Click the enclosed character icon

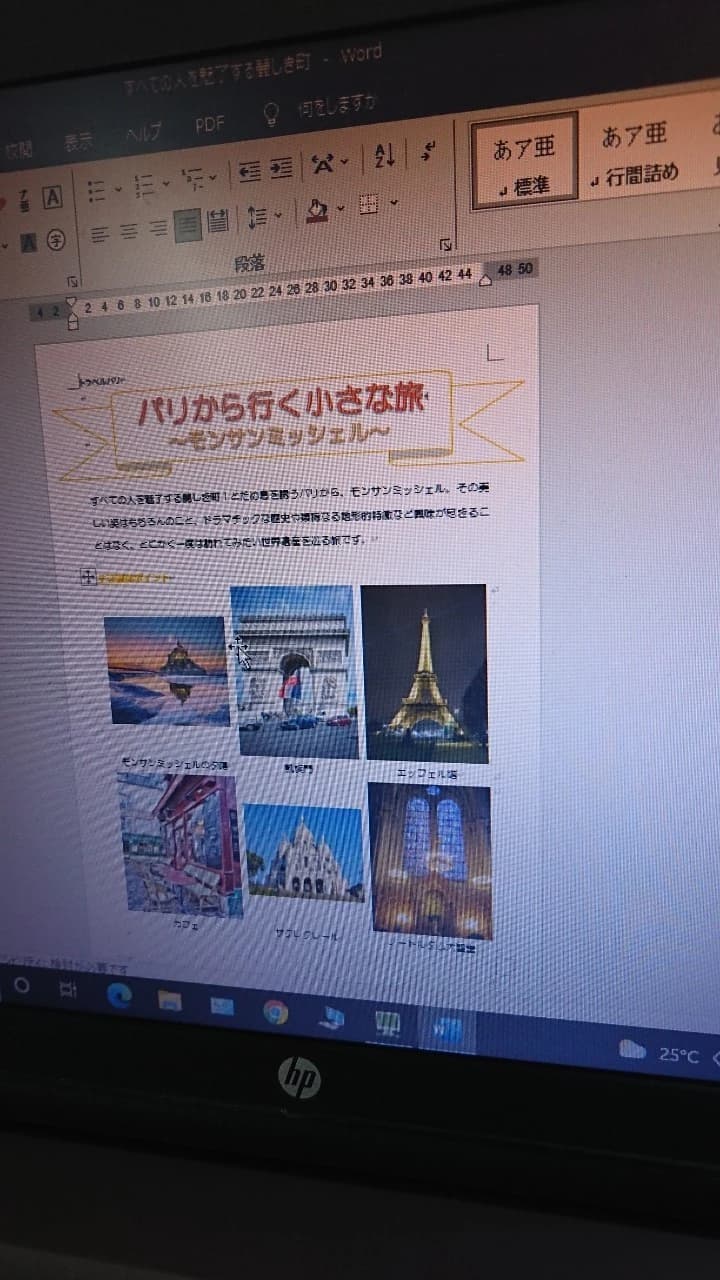(57, 238)
